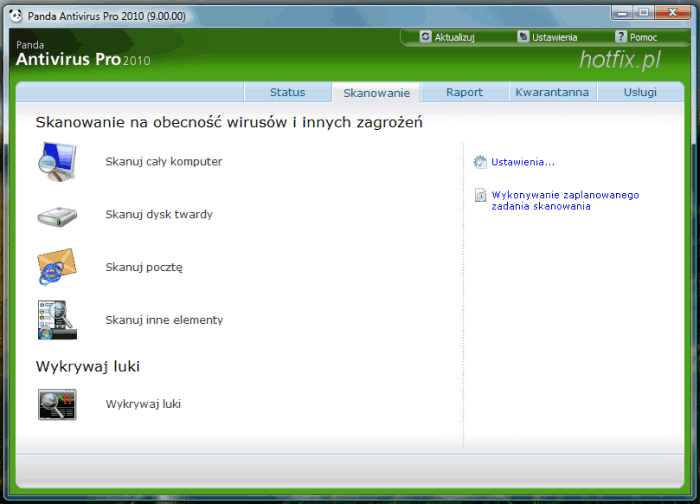
Task: Minimize the Panda Antivirus window
Action: [x=617, y=13]
